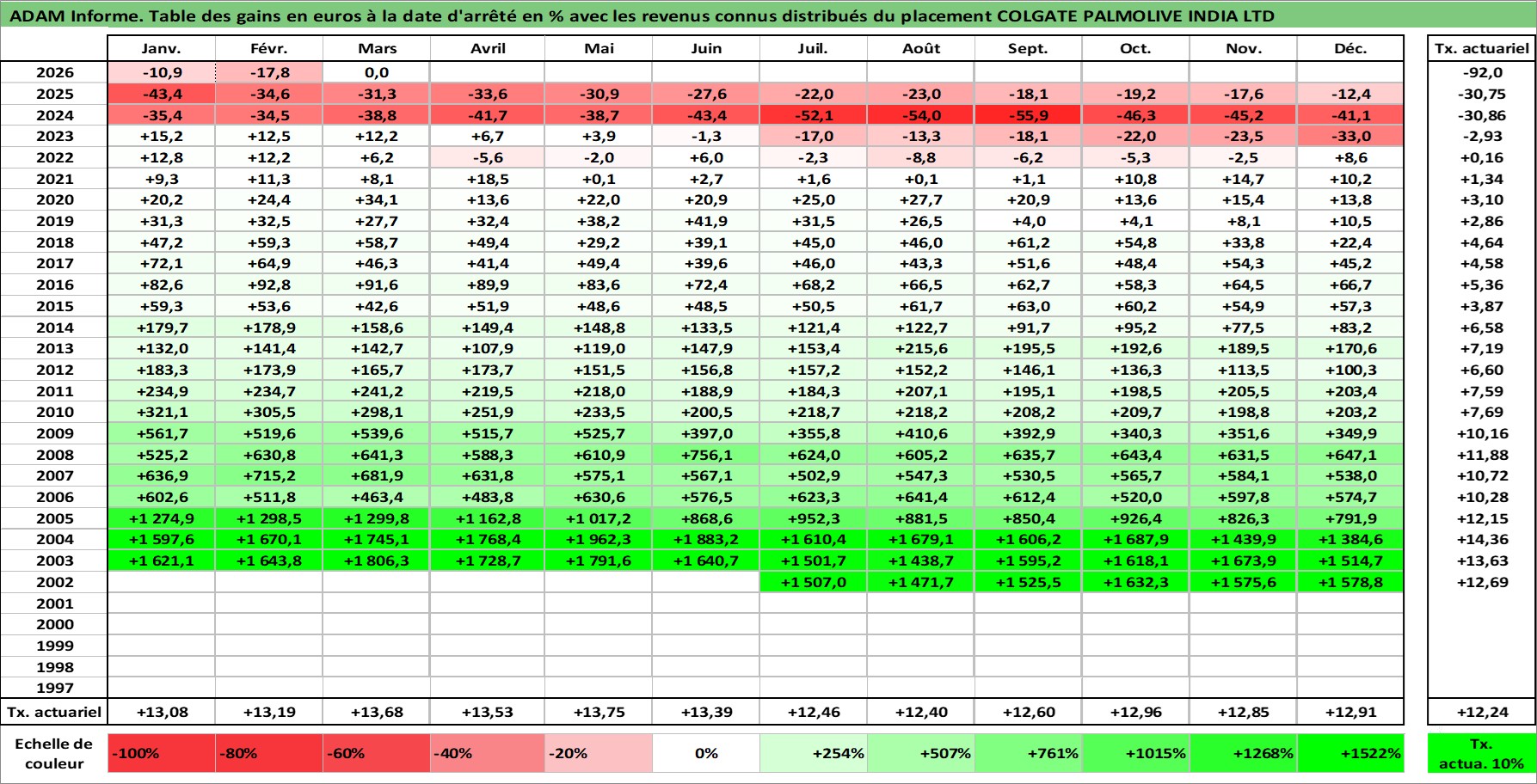
Task: Select the cell showing +1 806,3
Action: (x=377, y=560)
